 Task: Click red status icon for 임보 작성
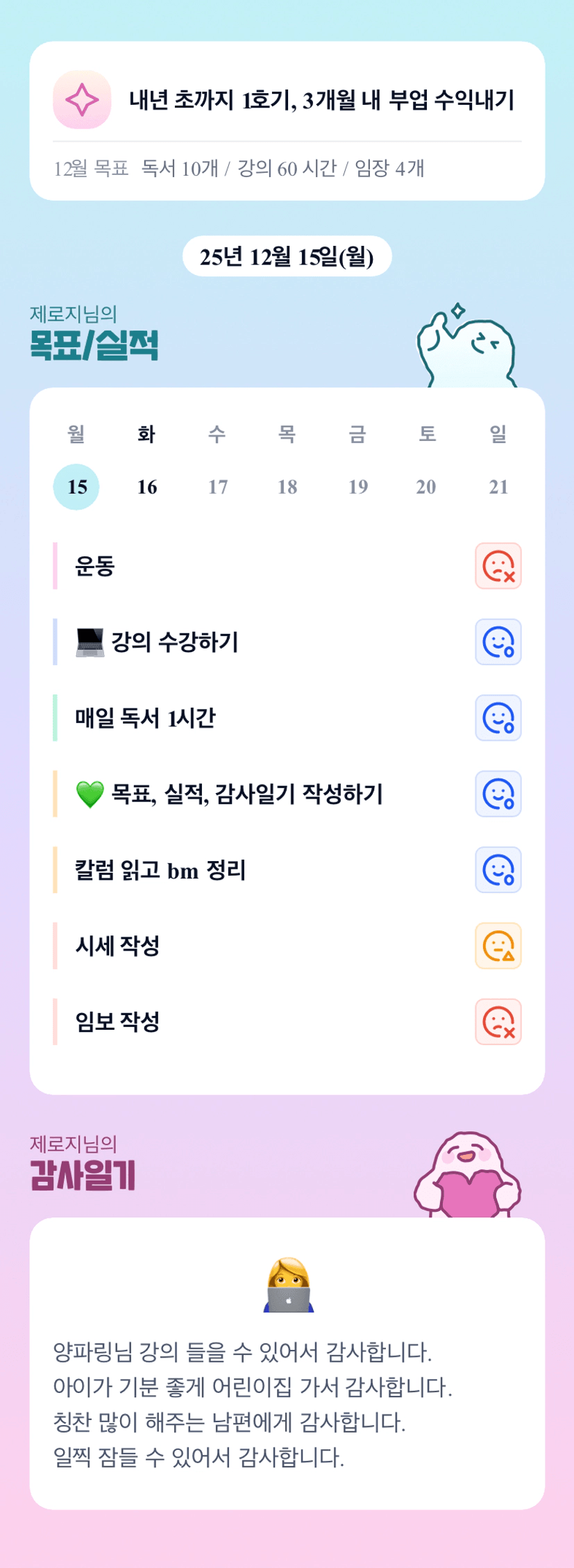tap(498, 1021)
